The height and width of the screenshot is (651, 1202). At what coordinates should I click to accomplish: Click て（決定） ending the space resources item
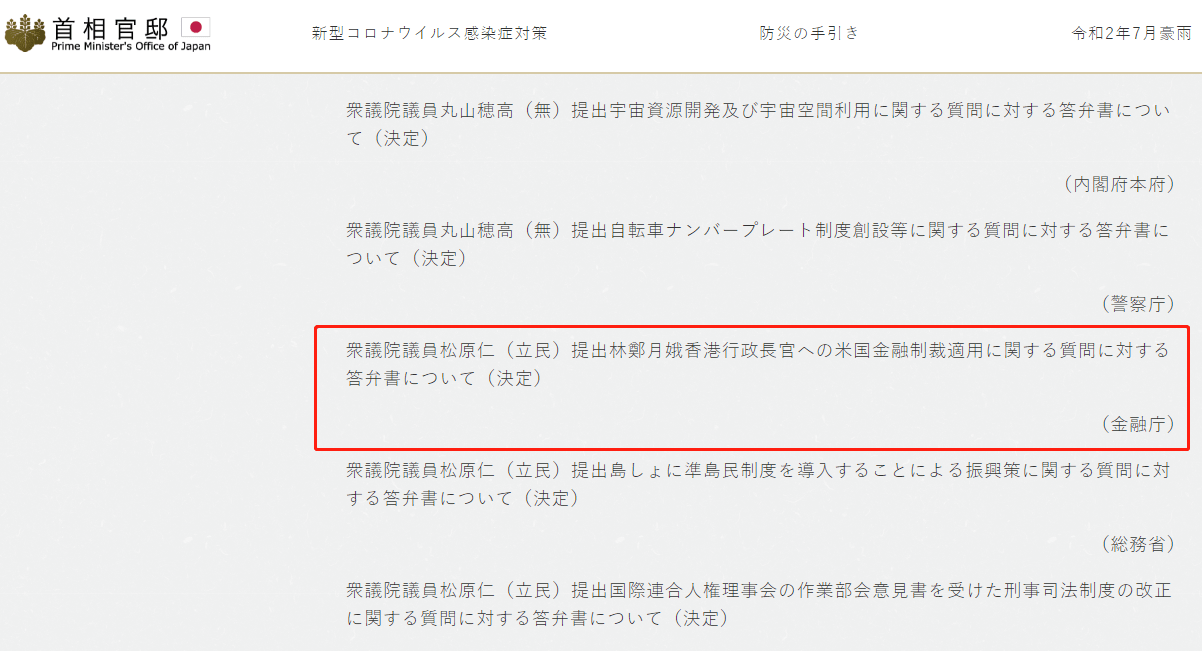tap(388, 139)
